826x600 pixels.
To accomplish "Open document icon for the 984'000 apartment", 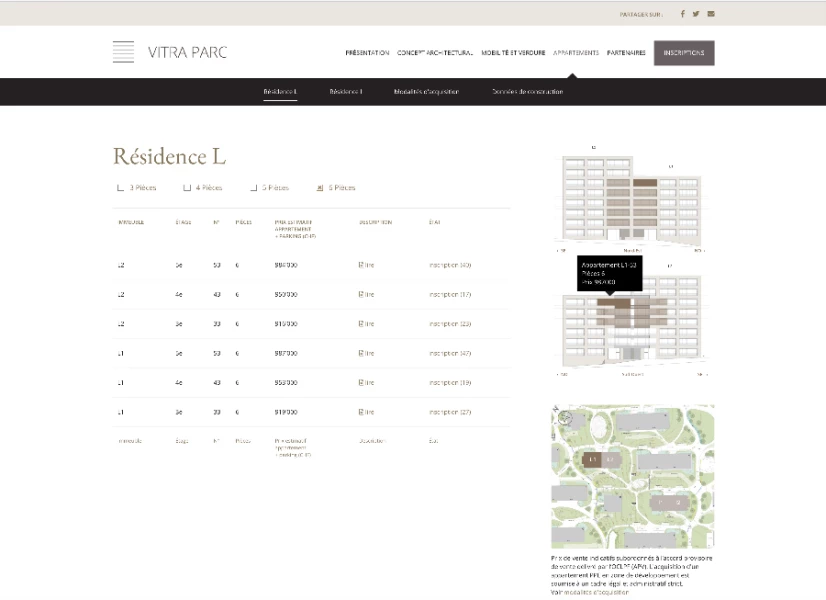I will click(361, 266).
